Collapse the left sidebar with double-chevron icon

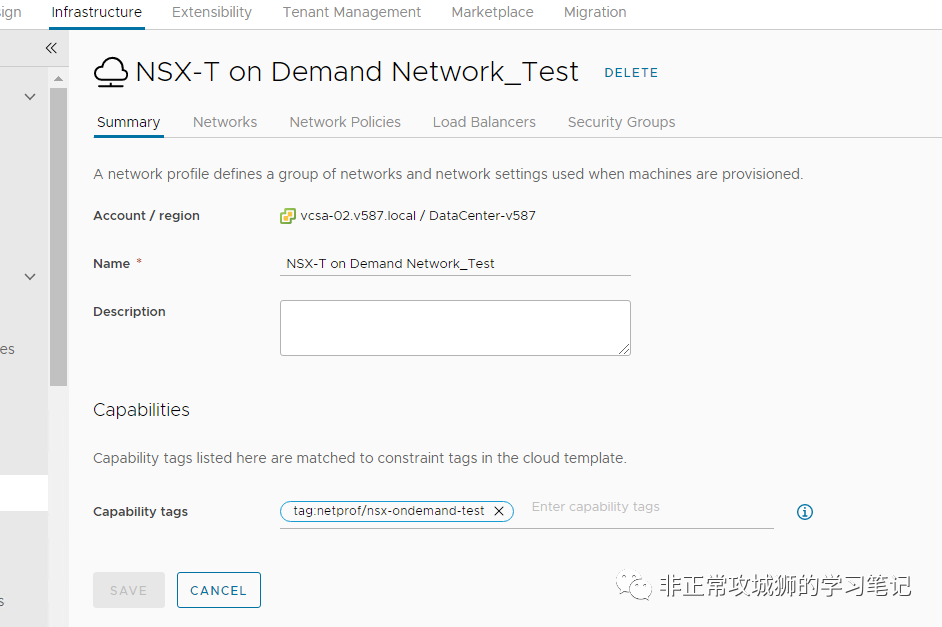pyautogui.click(x=51, y=48)
